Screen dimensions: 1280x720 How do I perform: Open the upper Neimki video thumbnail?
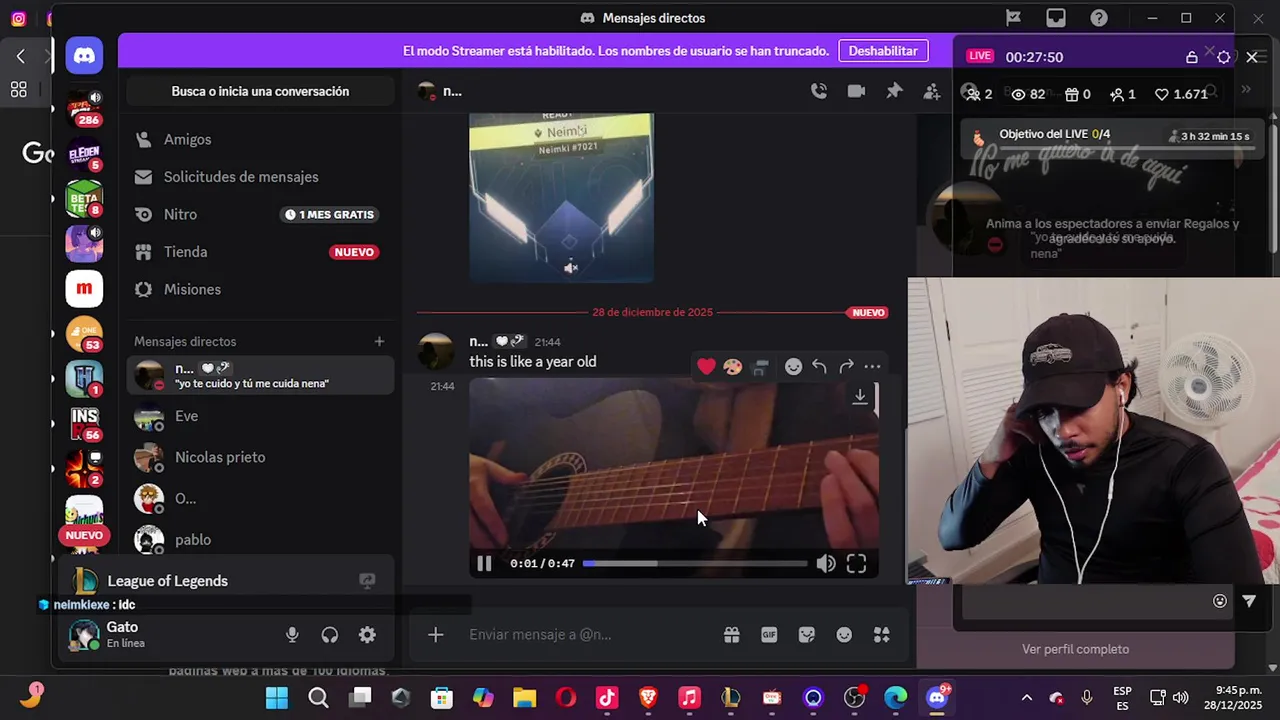(x=561, y=197)
